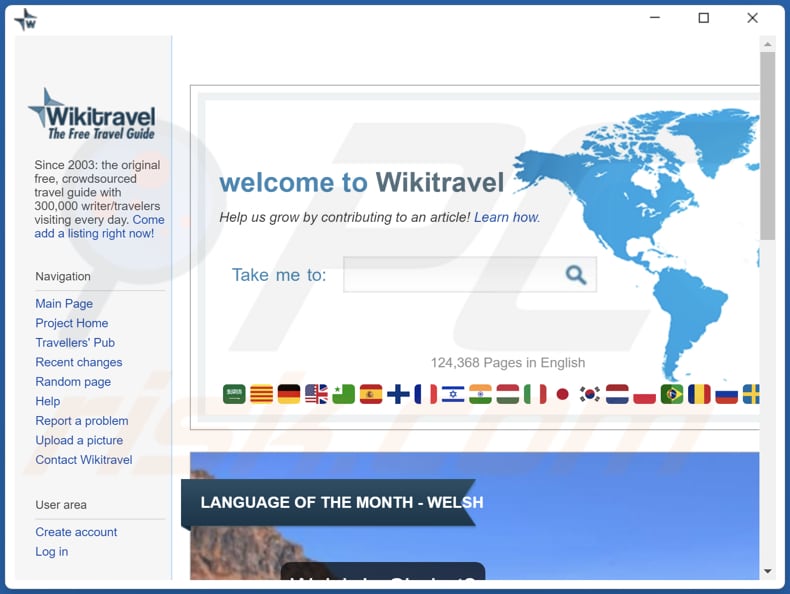
Task: Click Report a problem link
Action: pos(82,421)
